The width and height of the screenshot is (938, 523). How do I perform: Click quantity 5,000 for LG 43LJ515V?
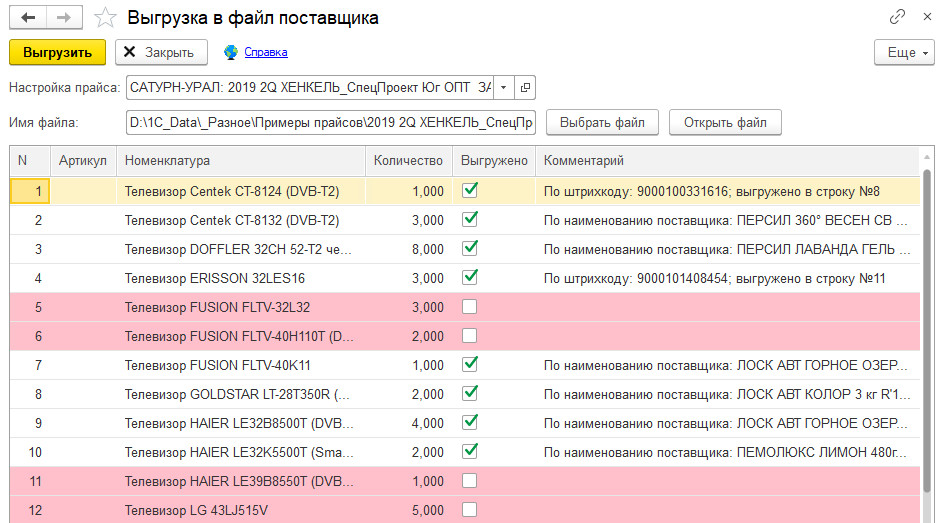pos(409,510)
